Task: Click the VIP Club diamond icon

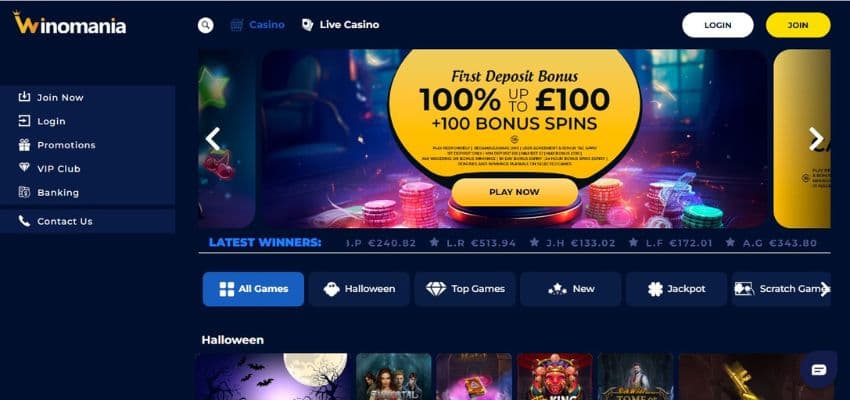Action: 24,168
